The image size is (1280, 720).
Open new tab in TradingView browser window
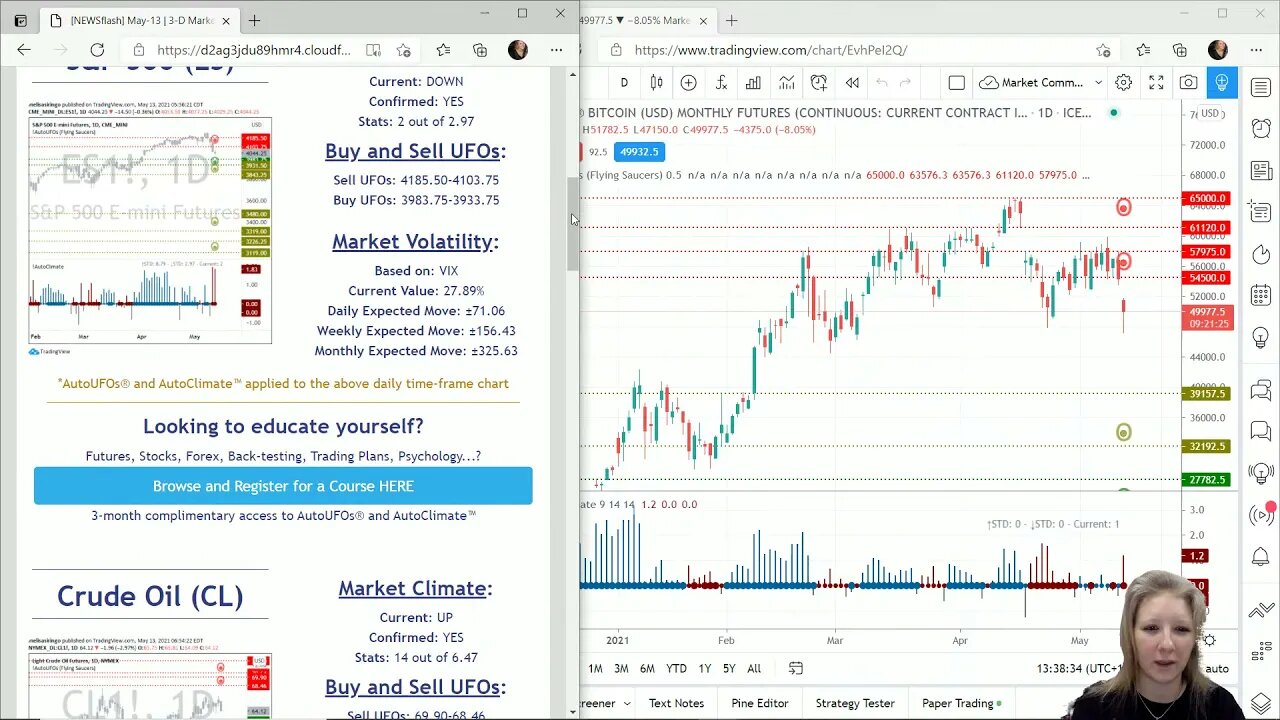point(731,20)
